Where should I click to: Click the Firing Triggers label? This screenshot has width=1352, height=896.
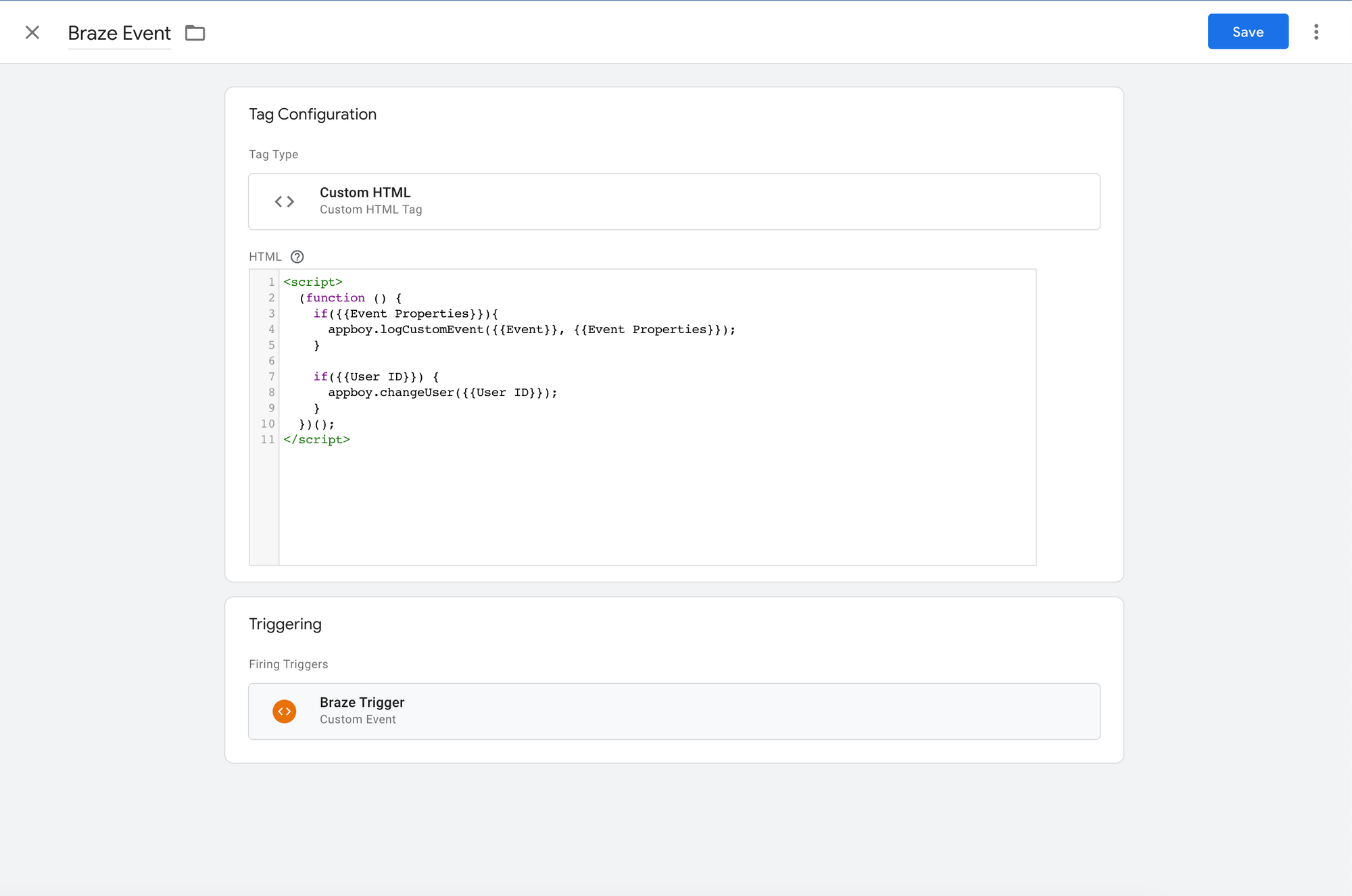pyautogui.click(x=289, y=664)
